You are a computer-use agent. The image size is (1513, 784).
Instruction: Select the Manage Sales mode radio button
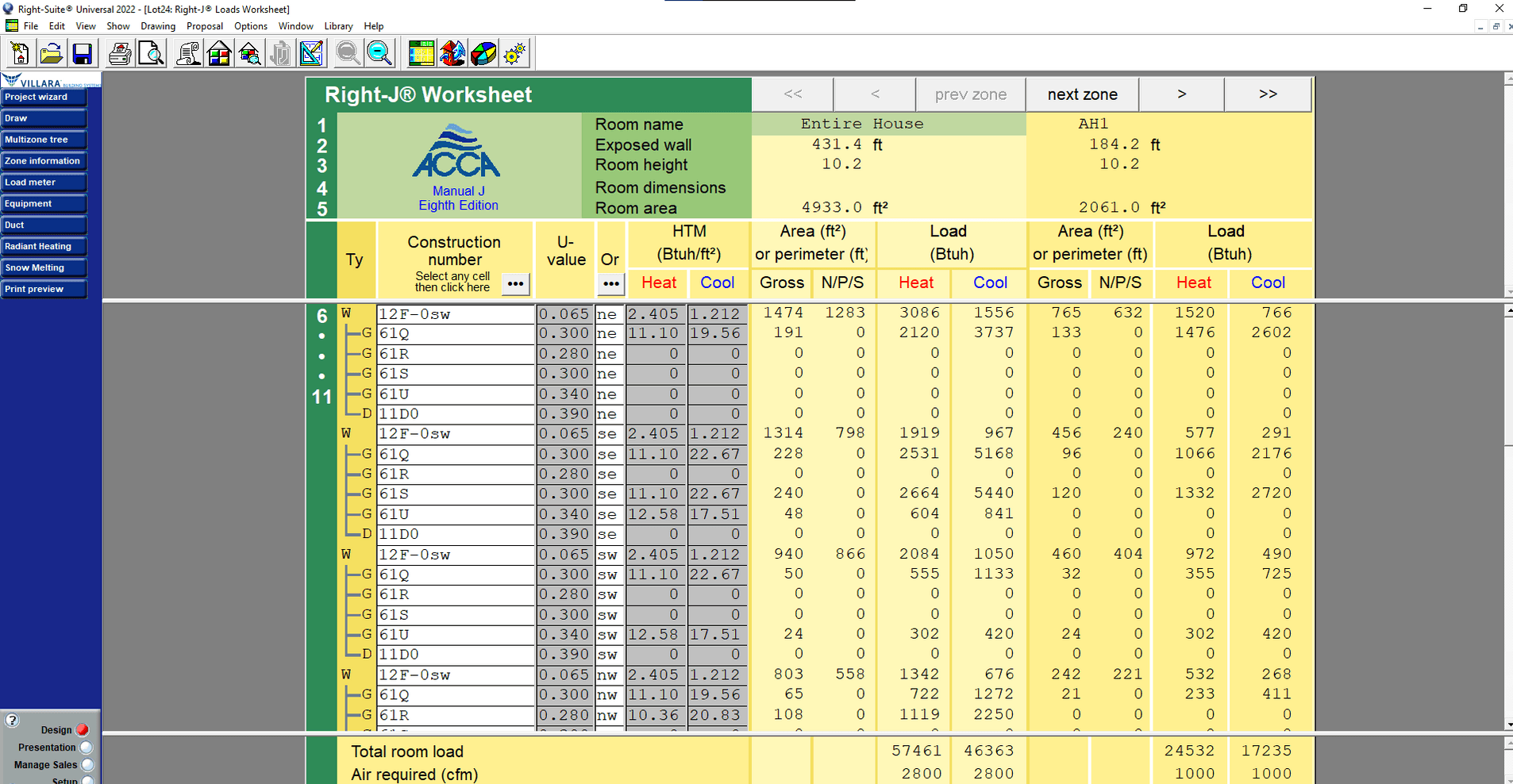coord(87,765)
